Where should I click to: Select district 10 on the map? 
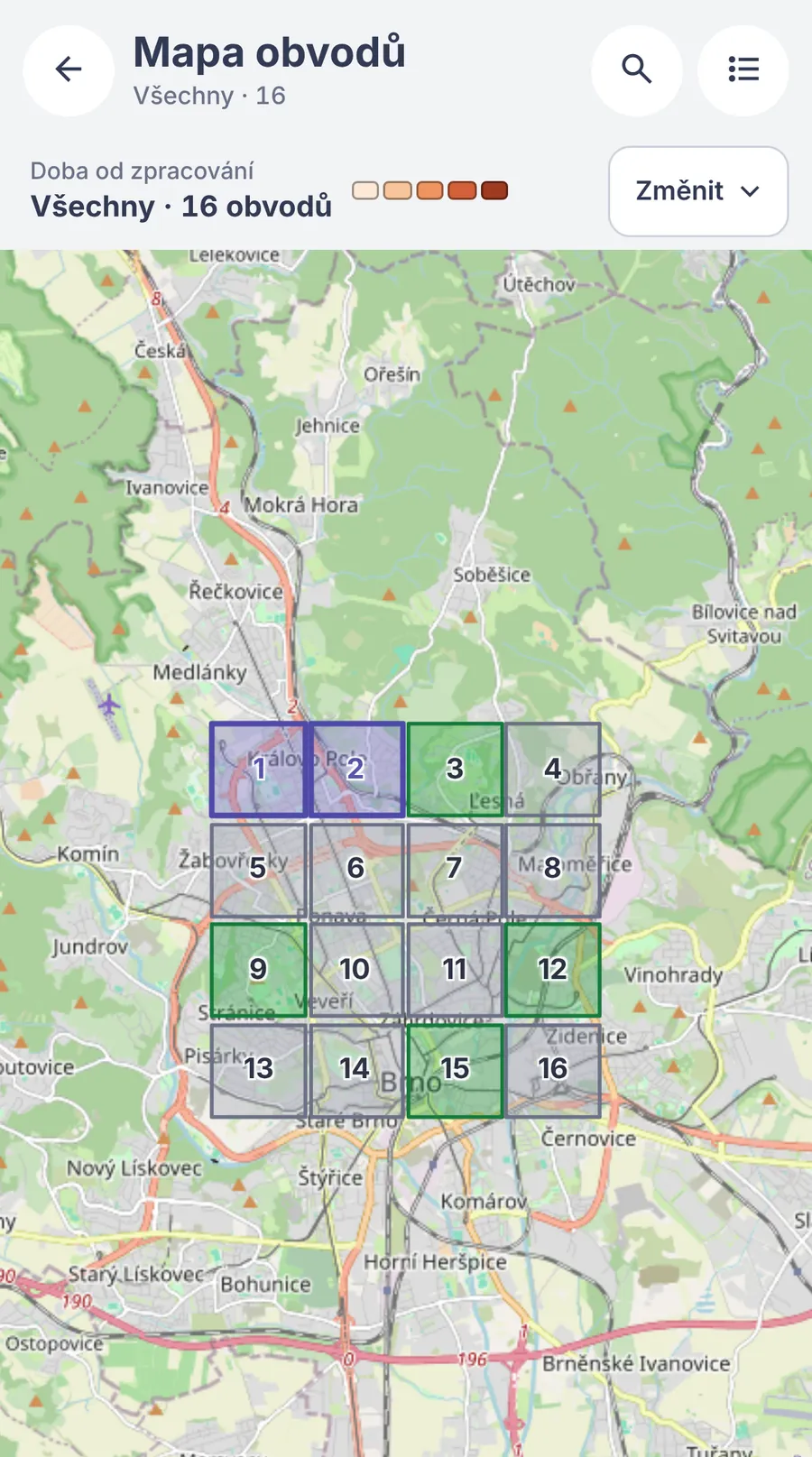[356, 970]
